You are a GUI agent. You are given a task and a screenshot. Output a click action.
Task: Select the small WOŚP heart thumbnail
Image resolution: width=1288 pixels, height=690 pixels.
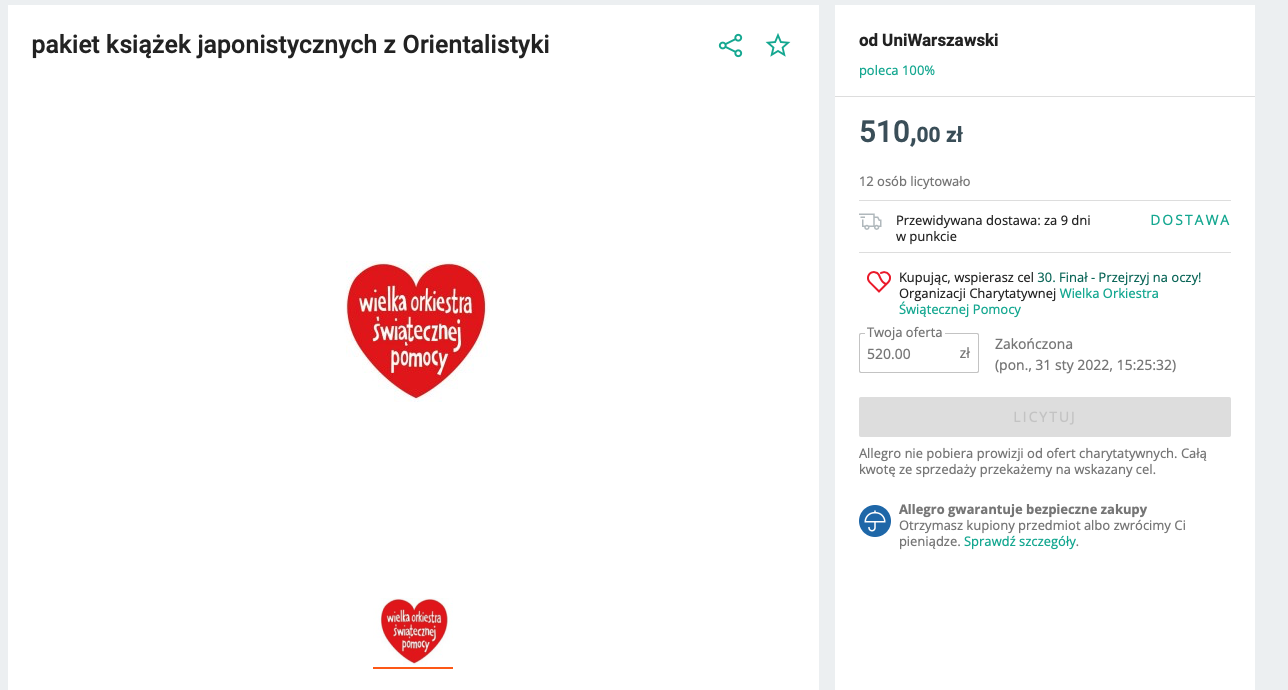(414, 631)
